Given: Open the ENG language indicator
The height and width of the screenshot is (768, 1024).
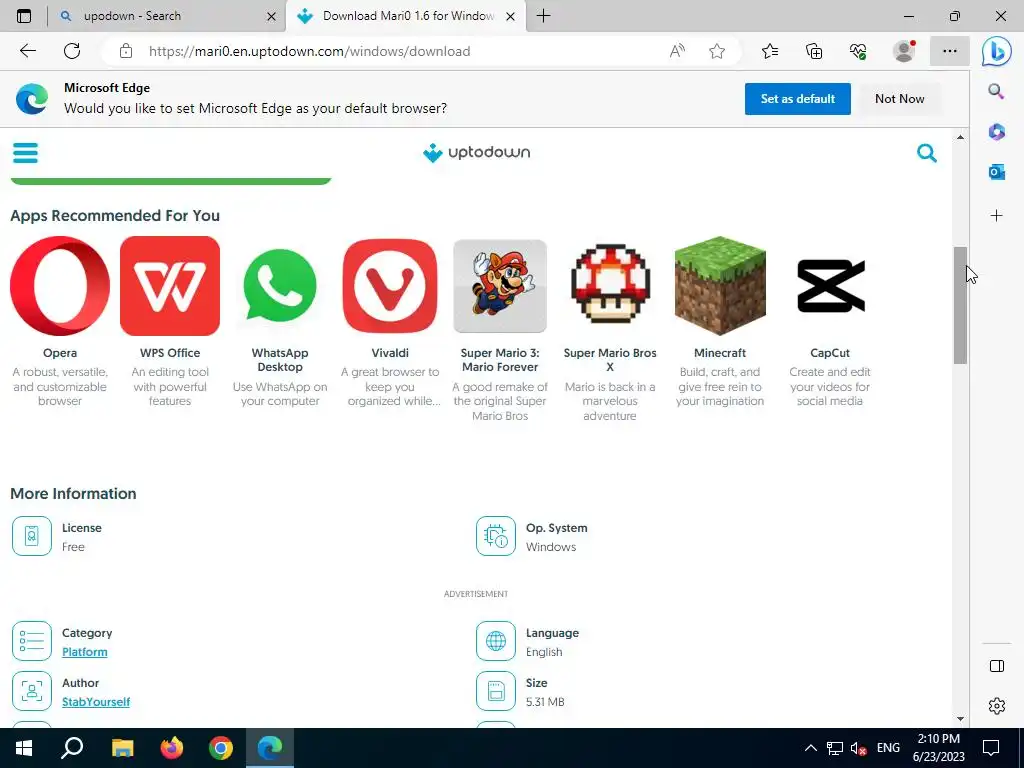Looking at the screenshot, I should pos(888,748).
